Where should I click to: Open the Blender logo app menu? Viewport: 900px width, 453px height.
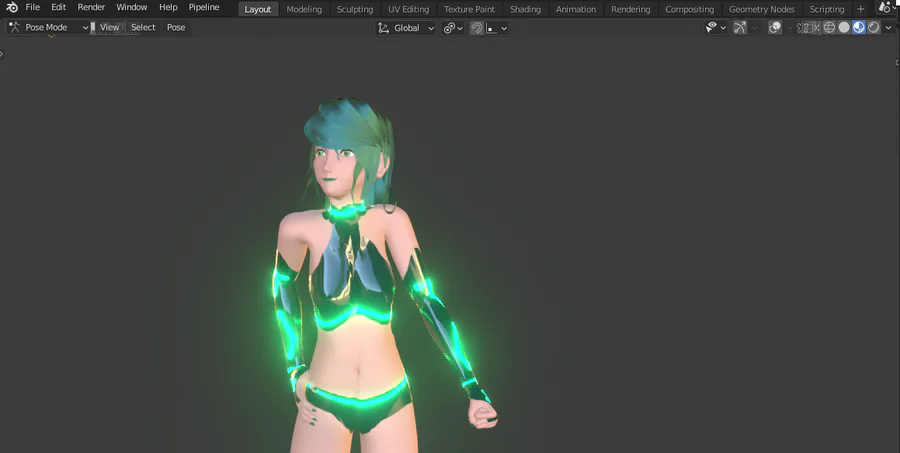[11, 7]
